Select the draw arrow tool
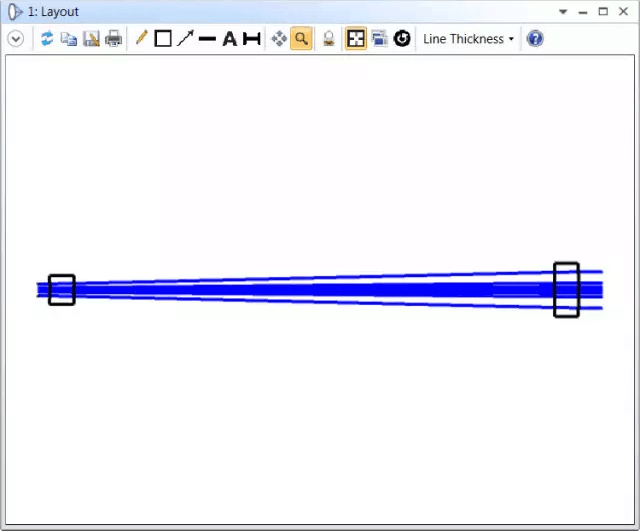Screen dimensions: 642x532 coord(185,39)
